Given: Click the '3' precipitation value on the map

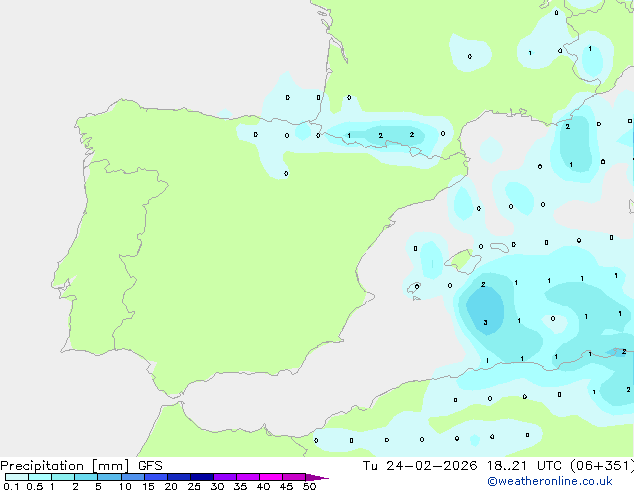Looking at the screenshot, I should tap(485, 322).
